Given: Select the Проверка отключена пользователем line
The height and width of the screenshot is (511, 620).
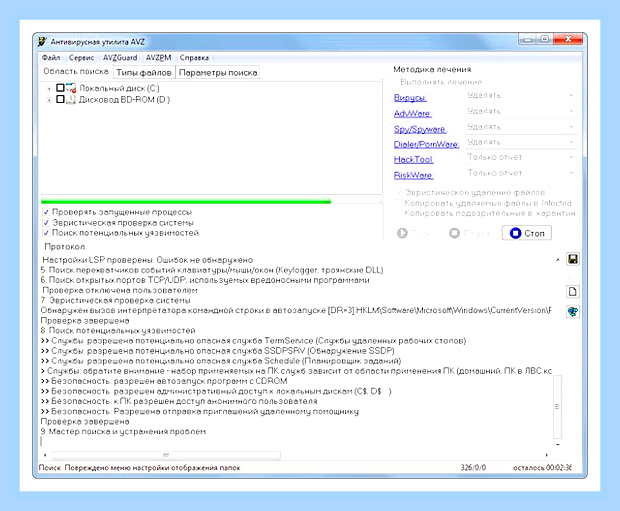Looking at the screenshot, I should [120, 290].
